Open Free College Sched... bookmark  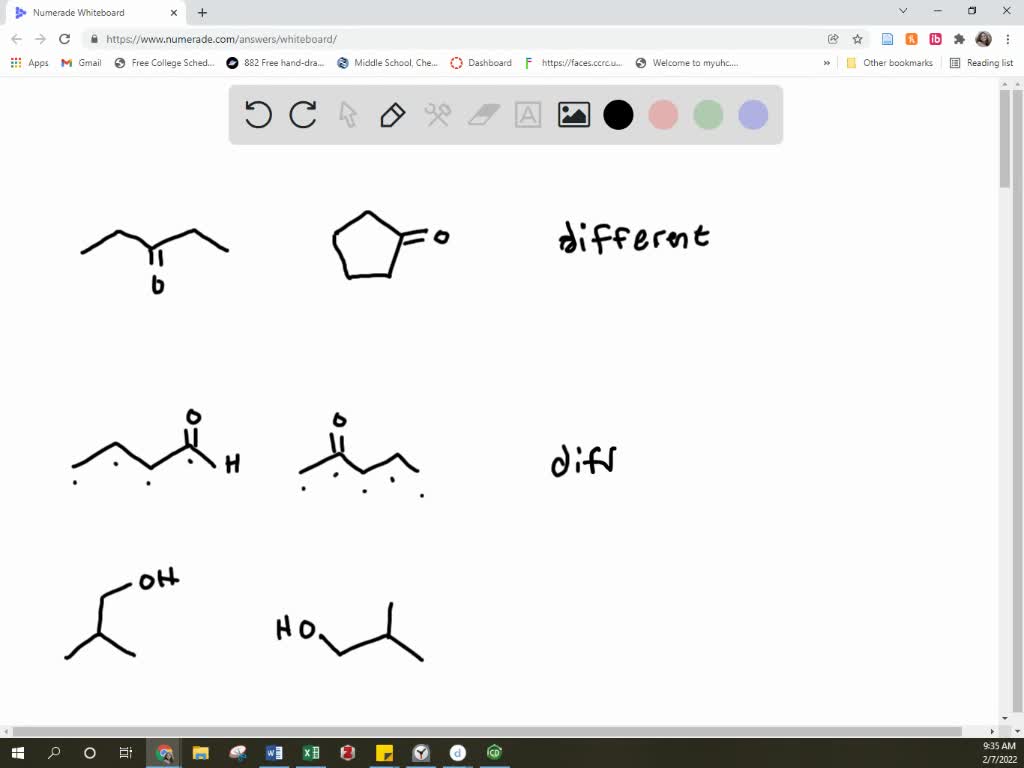point(165,63)
